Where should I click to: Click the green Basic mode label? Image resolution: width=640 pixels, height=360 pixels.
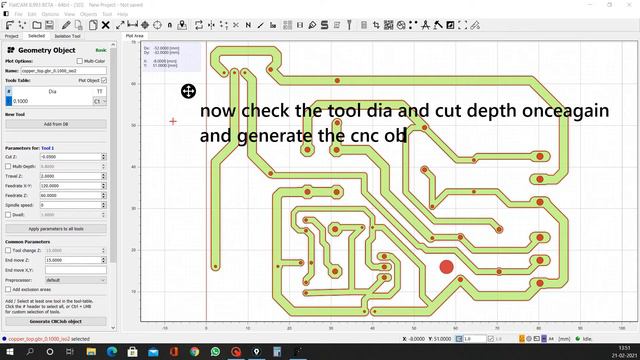pos(101,50)
